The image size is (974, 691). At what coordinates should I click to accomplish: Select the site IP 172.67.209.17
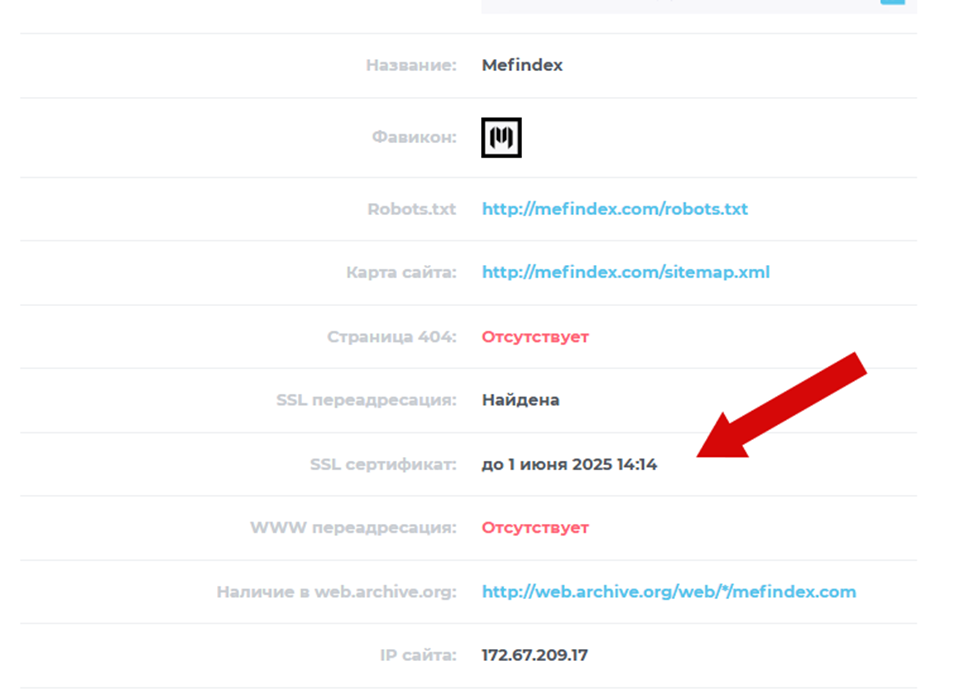535,656
